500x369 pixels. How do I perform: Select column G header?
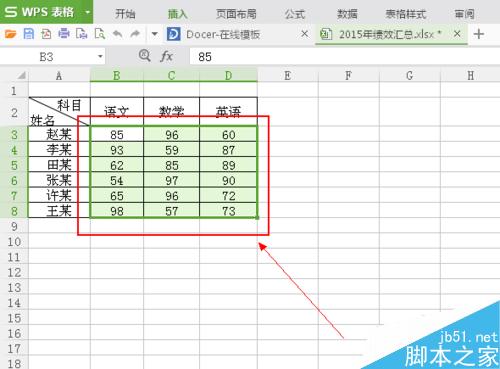pyautogui.click(x=410, y=76)
